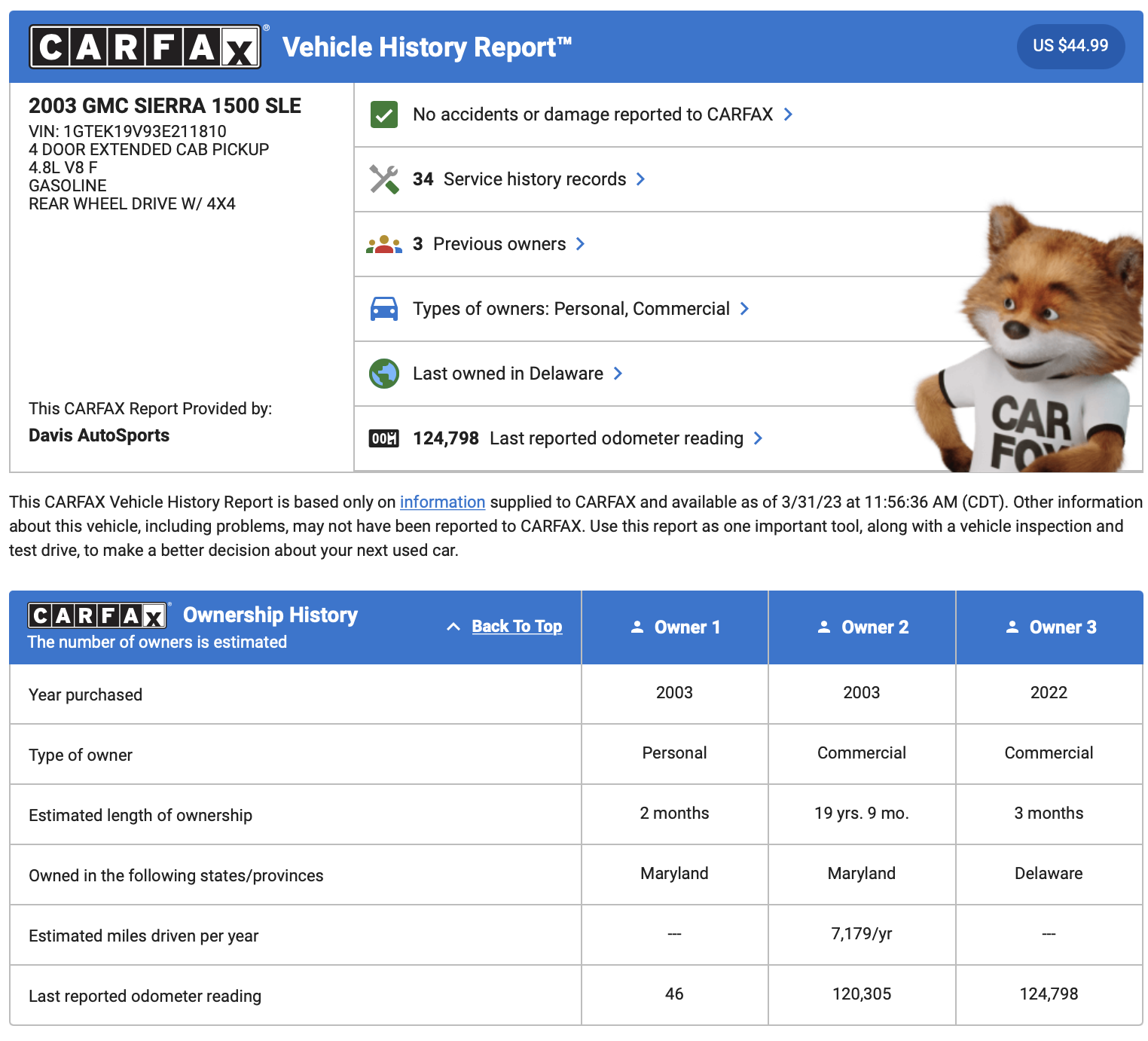Click Estimated miles driven per year label
1148x1041 pixels.
click(143, 936)
